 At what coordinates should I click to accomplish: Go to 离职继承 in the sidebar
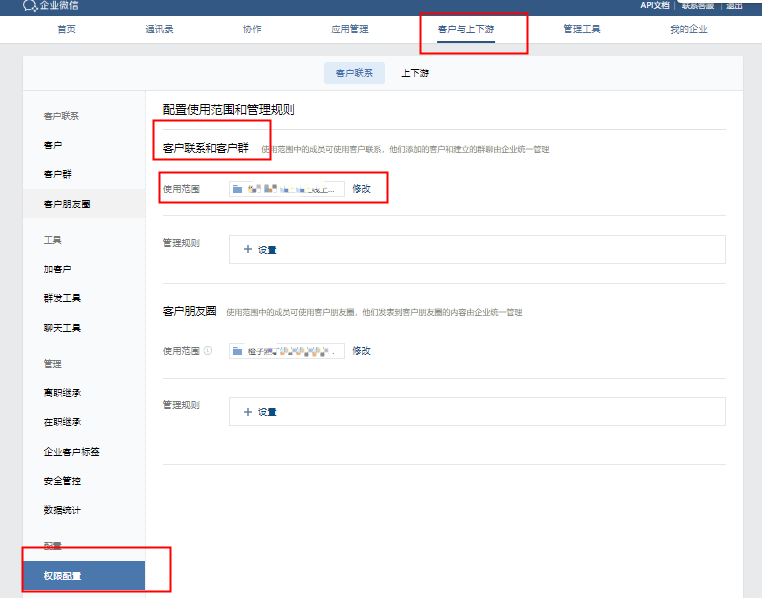coord(62,393)
